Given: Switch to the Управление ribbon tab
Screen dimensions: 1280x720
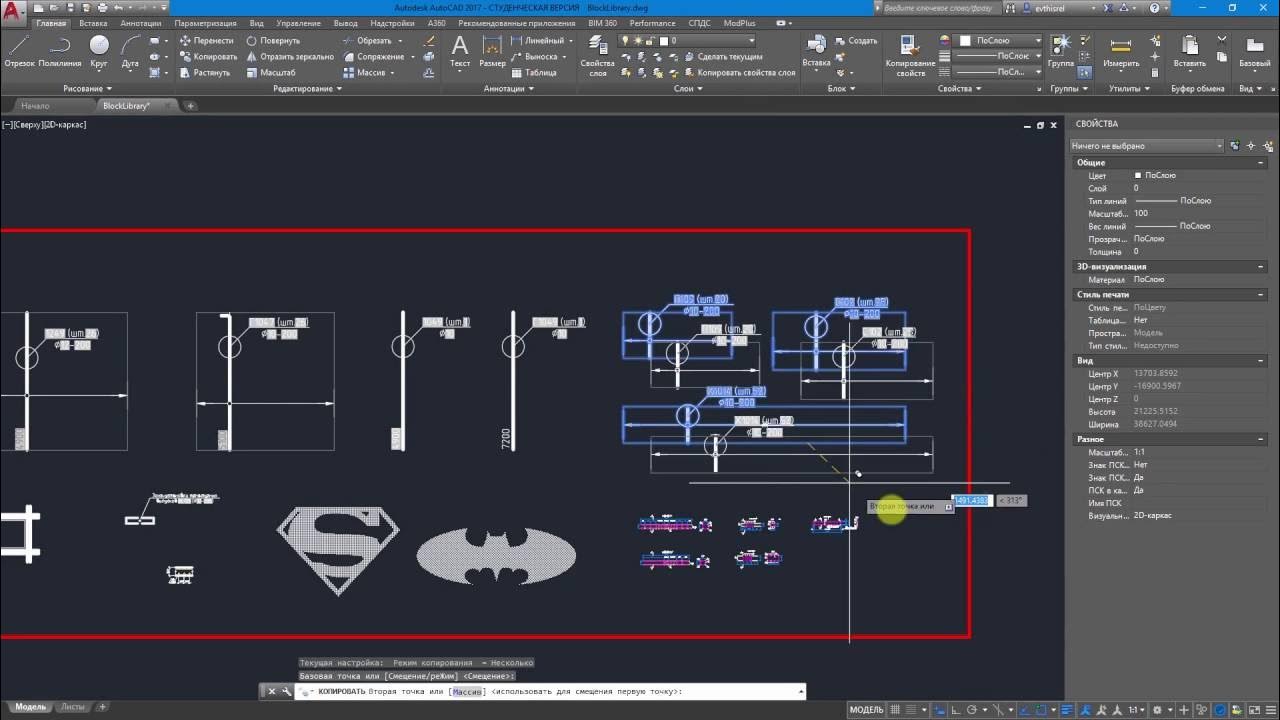Looking at the screenshot, I should (298, 23).
